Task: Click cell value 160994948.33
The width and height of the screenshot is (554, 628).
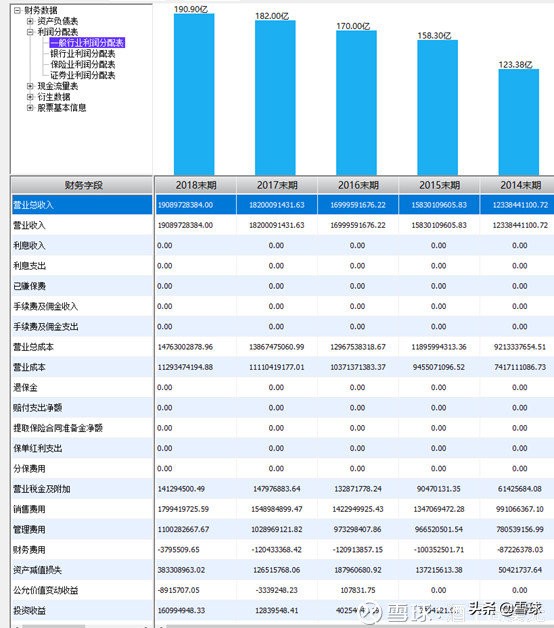Action: 181,611
